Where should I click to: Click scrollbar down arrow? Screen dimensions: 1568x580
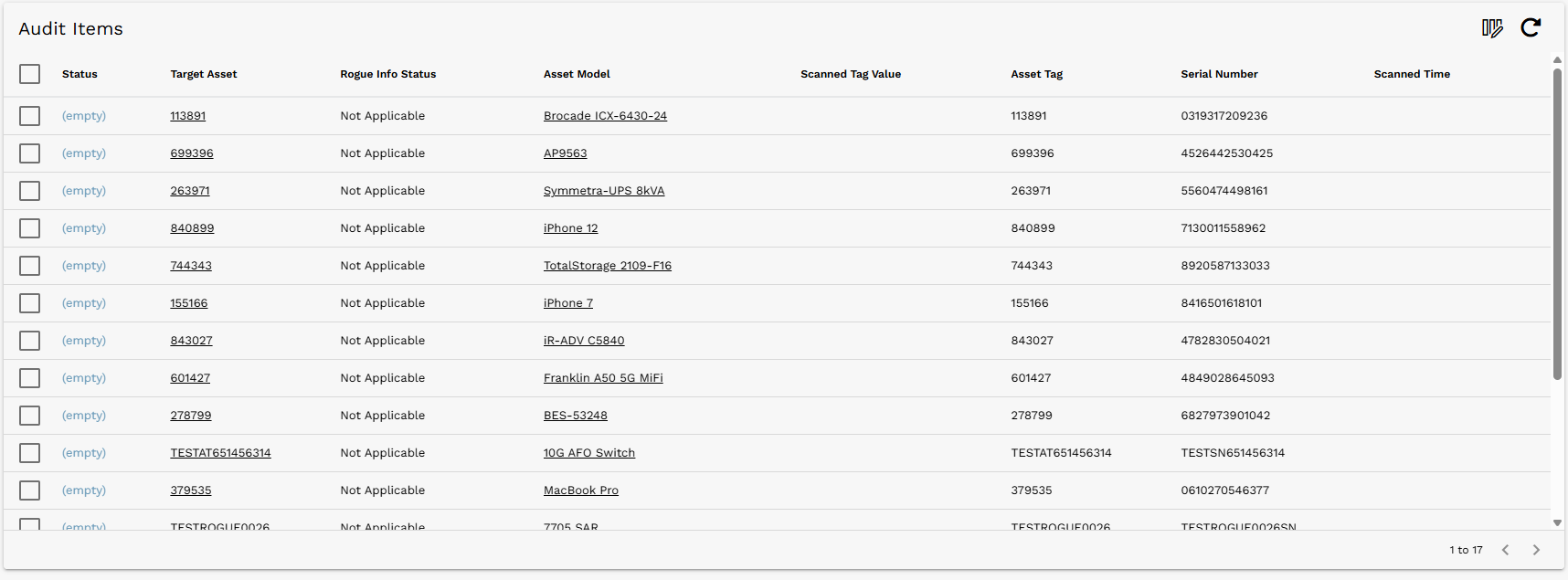[1557, 523]
